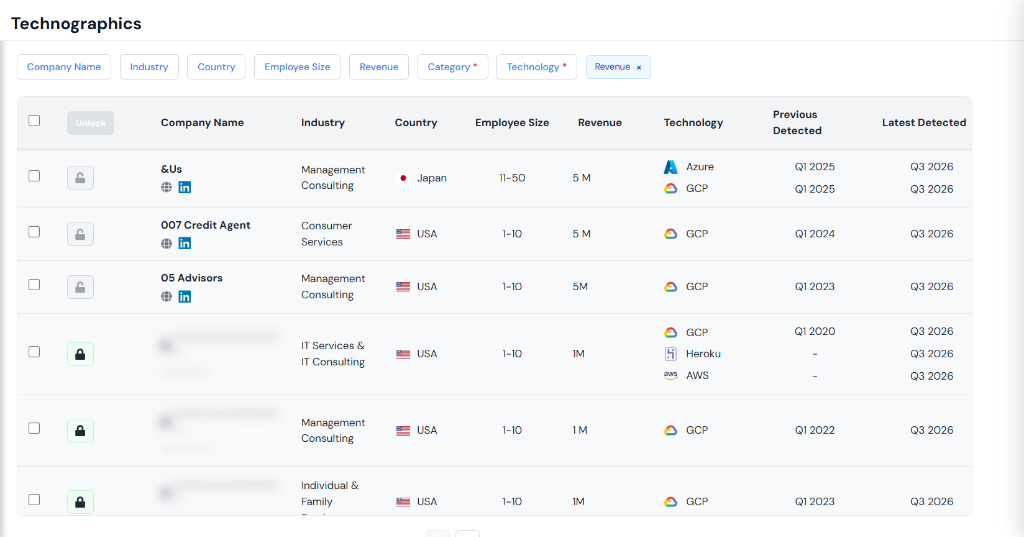Open the Industry filter
Screen dimensions: 1024x537
coord(149,67)
